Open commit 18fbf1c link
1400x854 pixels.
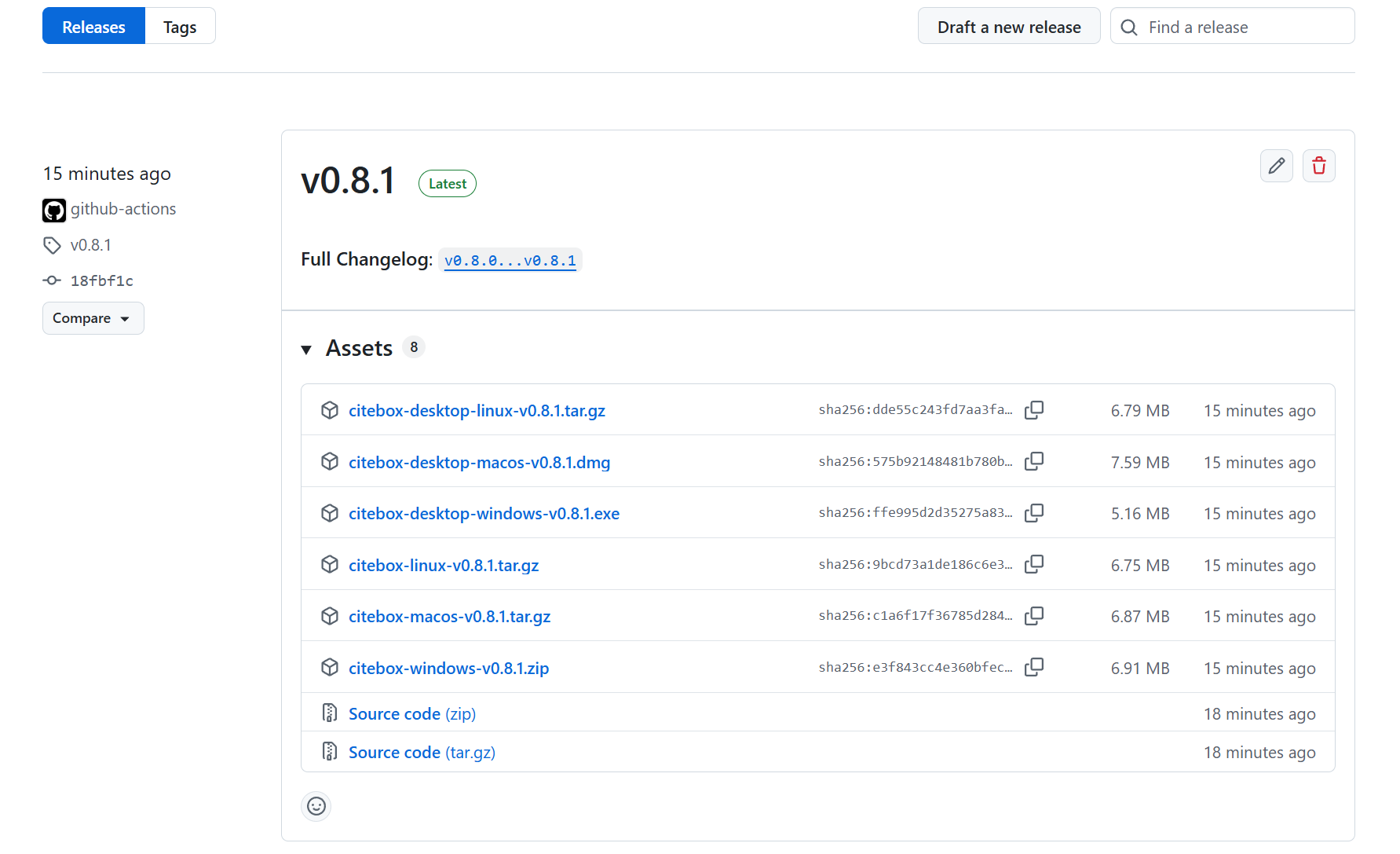[101, 280]
